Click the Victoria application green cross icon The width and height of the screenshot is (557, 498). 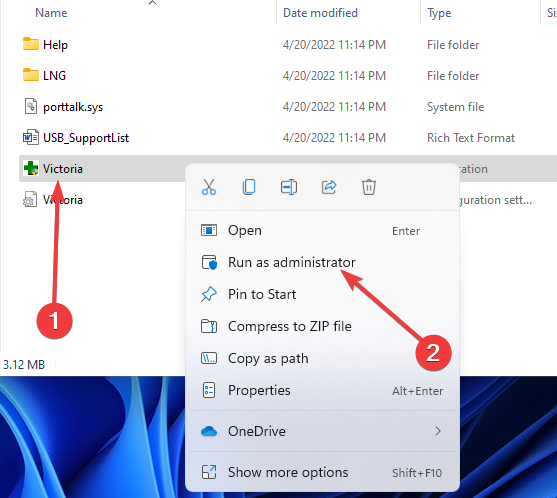[x=31, y=168]
